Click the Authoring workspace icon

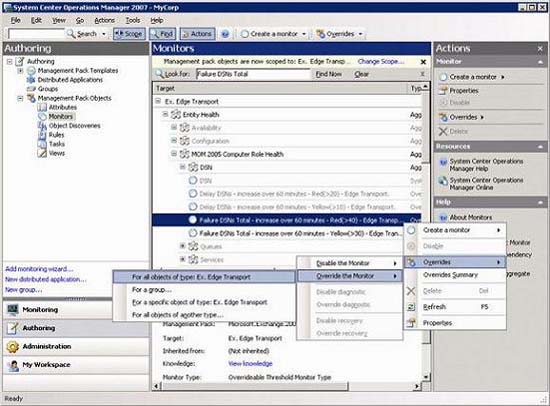point(13,328)
